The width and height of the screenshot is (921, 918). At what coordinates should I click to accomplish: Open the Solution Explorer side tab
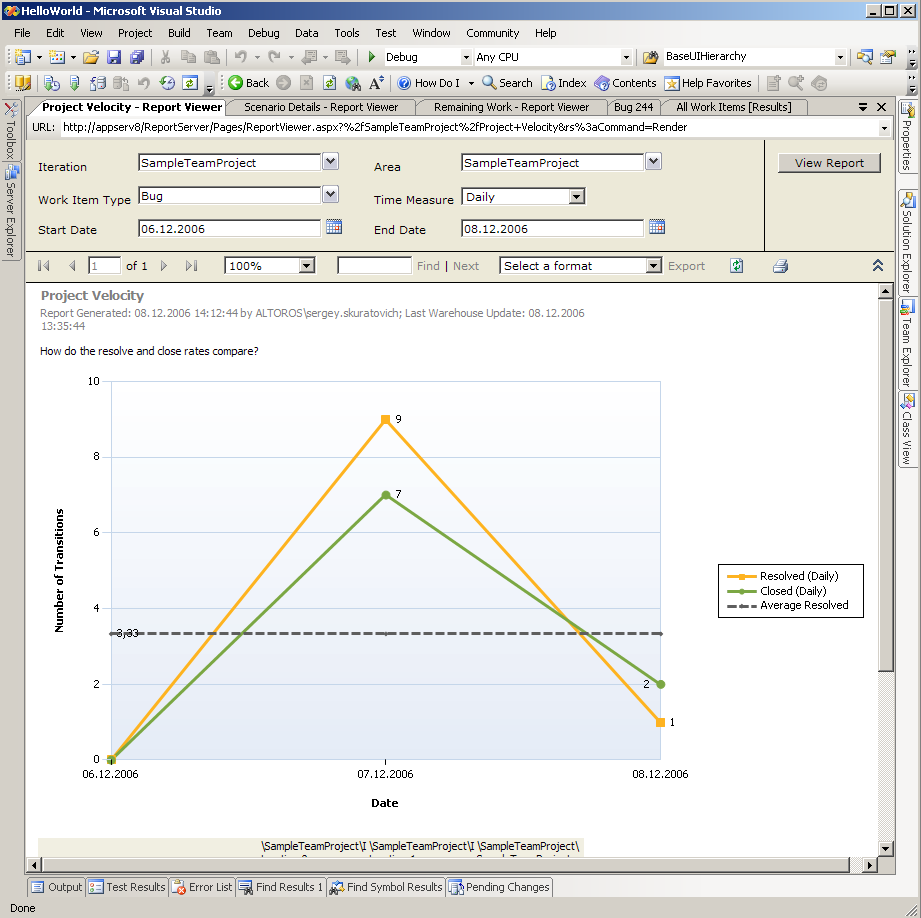[907, 241]
